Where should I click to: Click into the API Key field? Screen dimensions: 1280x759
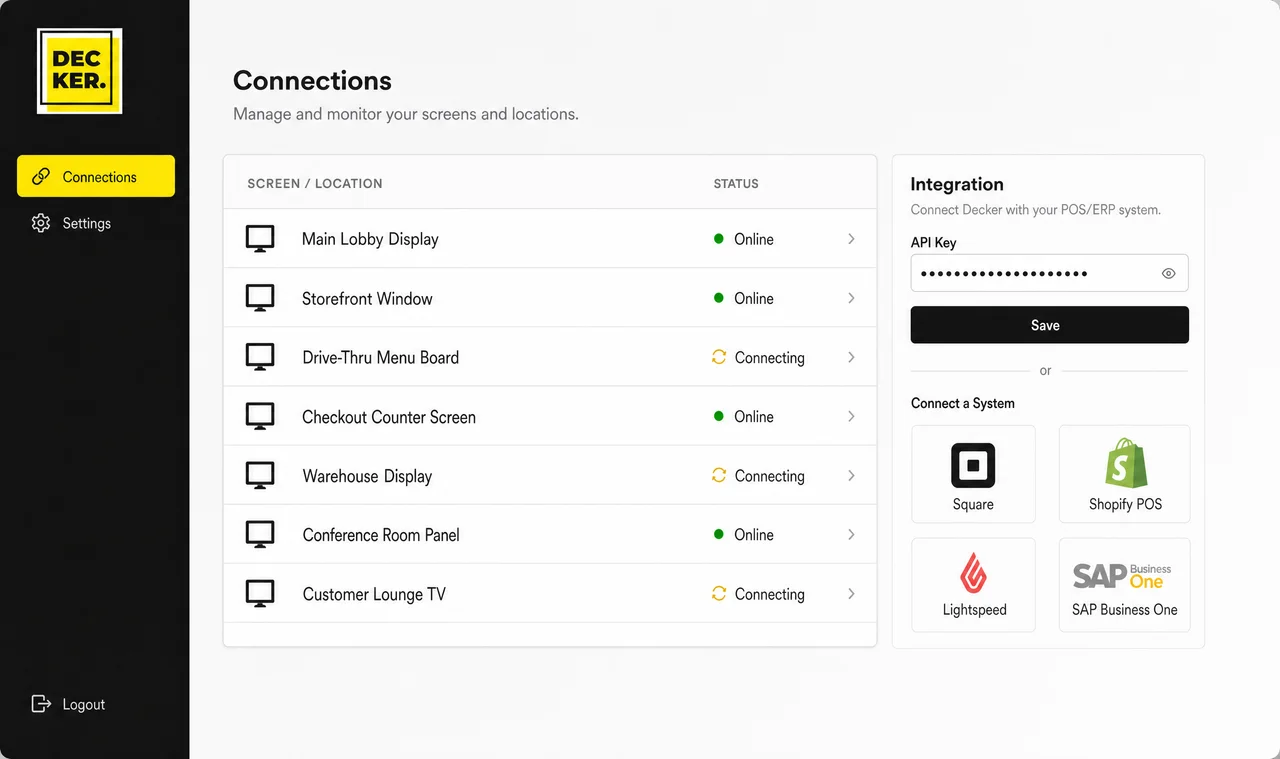click(x=1049, y=273)
